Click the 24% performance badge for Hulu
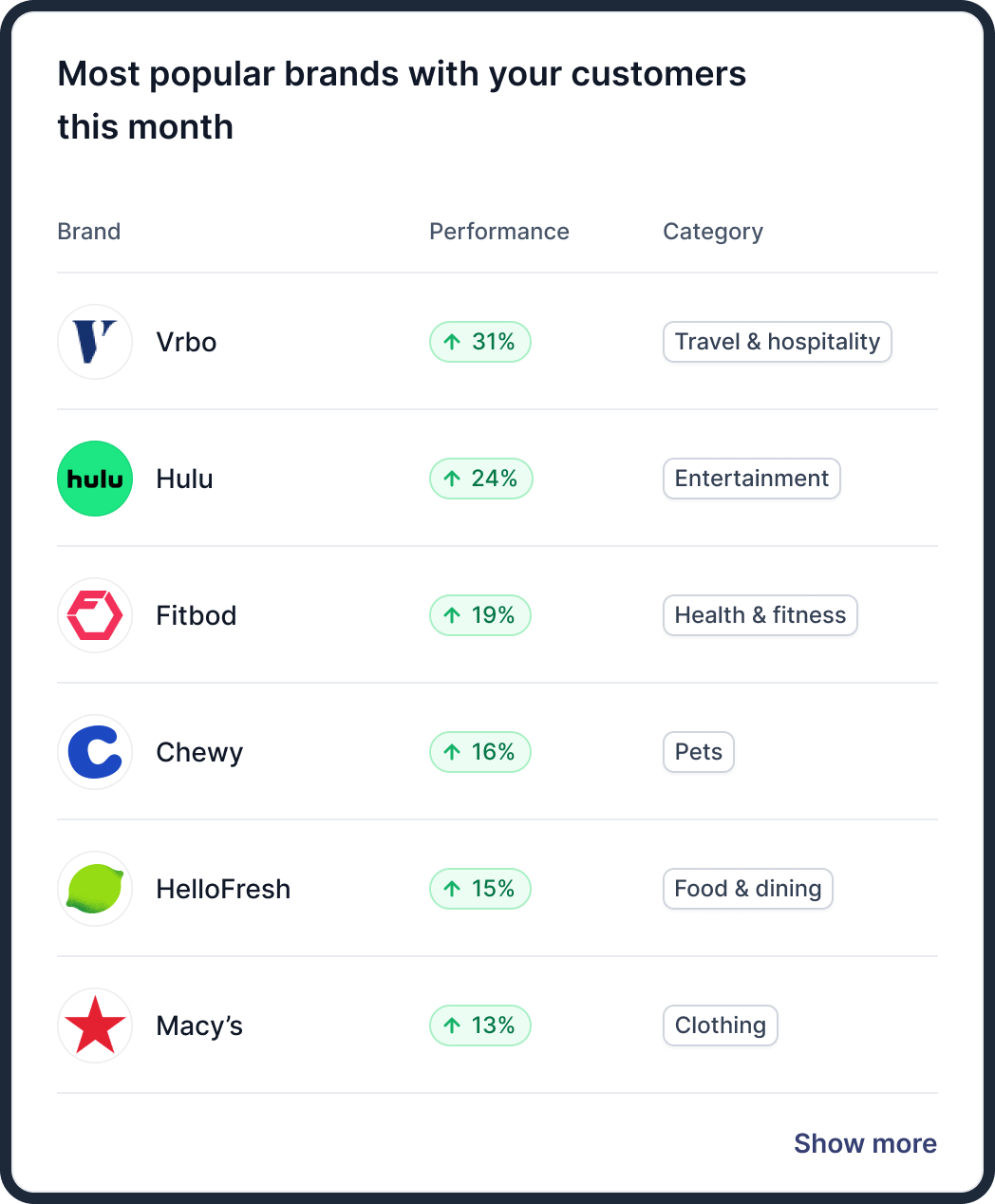 (481, 479)
